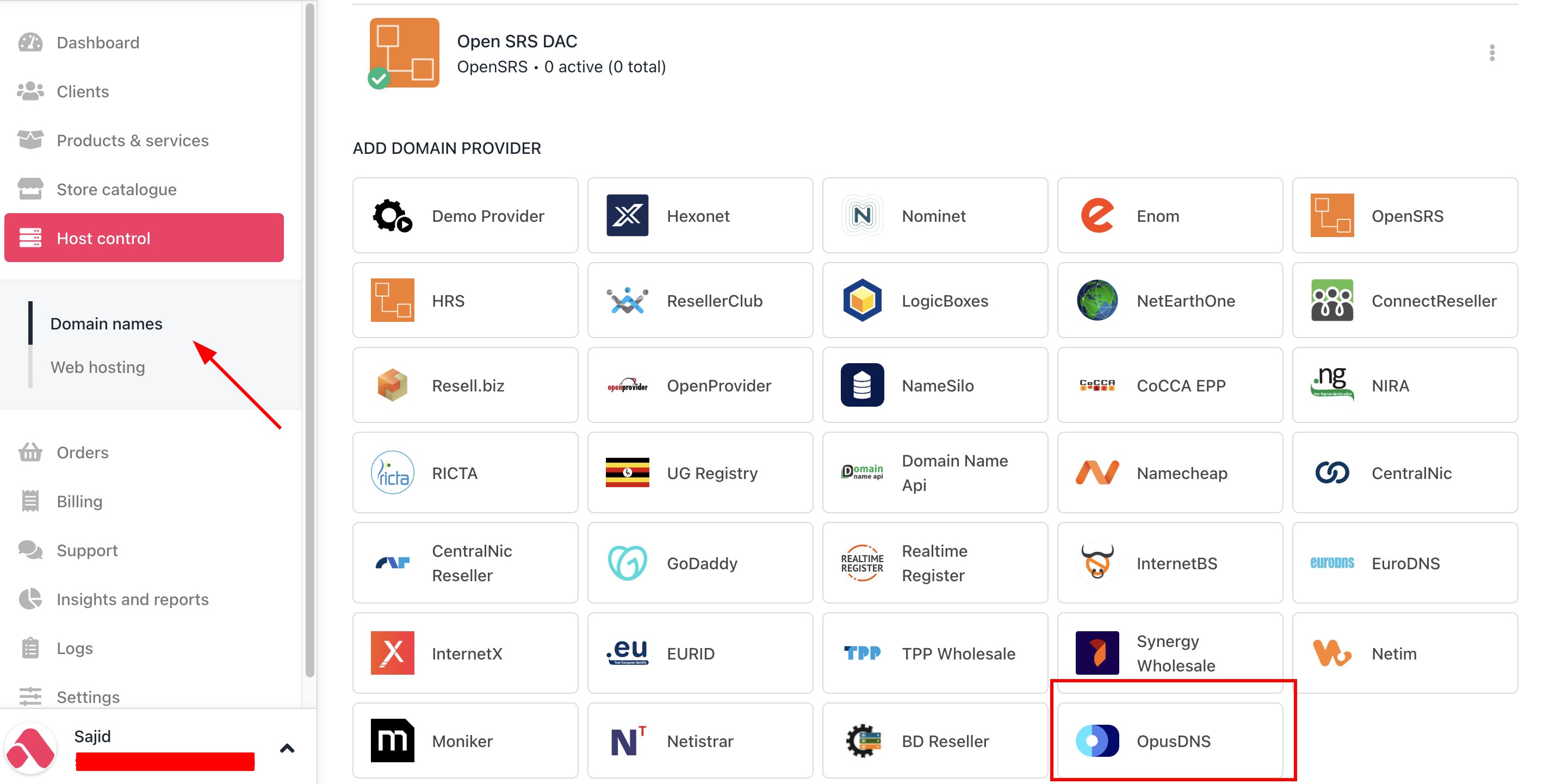Open Insights and reports

click(x=144, y=599)
